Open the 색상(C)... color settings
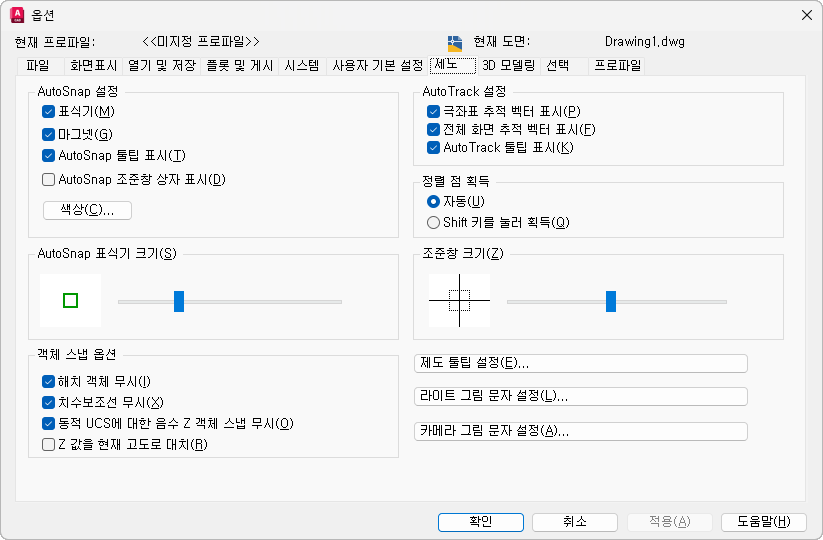This screenshot has width=823, height=540. [x=88, y=210]
